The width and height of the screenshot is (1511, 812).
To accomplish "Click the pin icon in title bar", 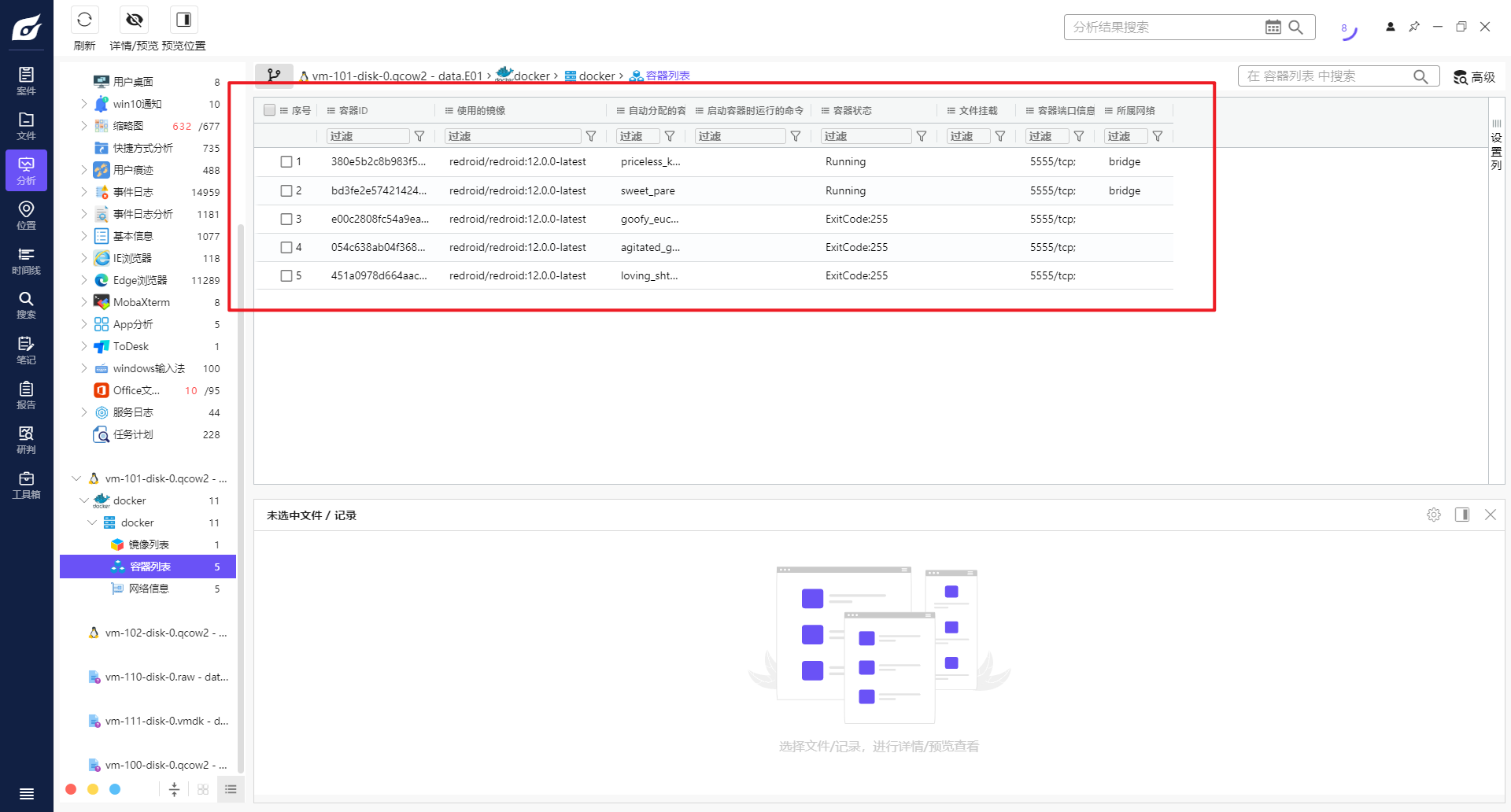I will tap(1414, 27).
